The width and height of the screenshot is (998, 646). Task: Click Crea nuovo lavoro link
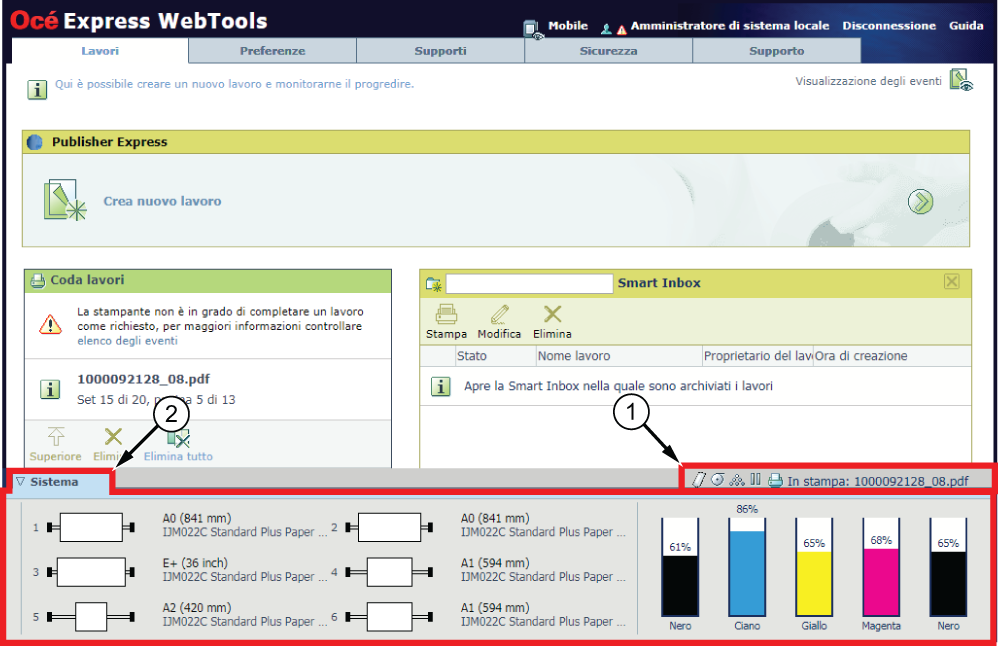click(x=162, y=201)
